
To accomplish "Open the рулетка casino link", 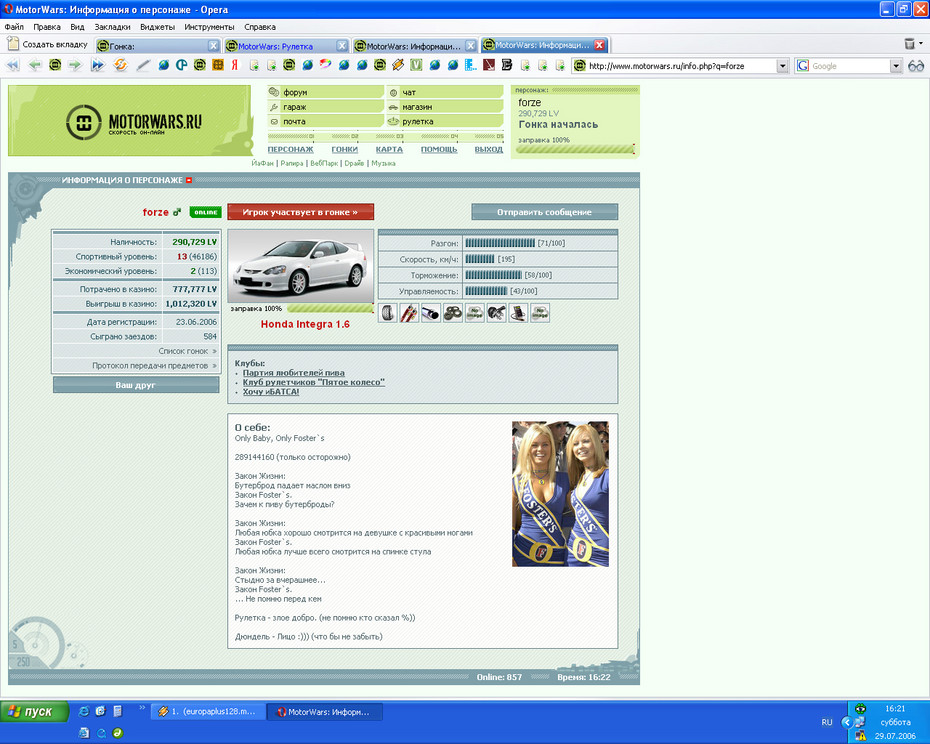I will coord(445,121).
